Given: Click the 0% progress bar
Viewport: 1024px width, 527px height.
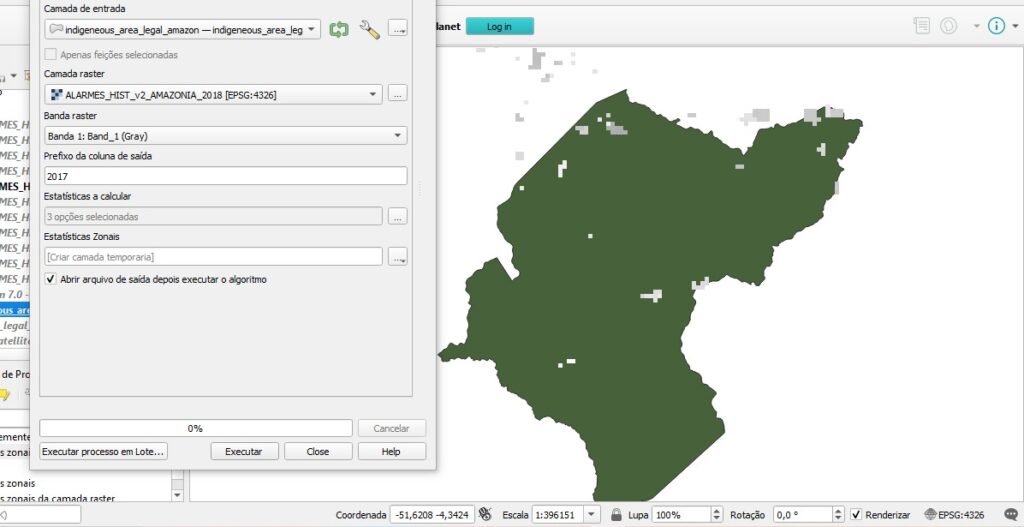Looking at the screenshot, I should 196,428.
